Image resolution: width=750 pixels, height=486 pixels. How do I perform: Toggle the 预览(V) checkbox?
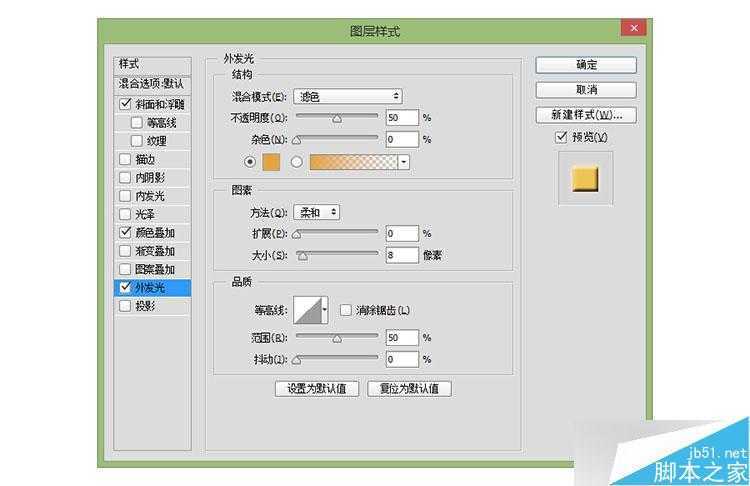click(x=561, y=137)
